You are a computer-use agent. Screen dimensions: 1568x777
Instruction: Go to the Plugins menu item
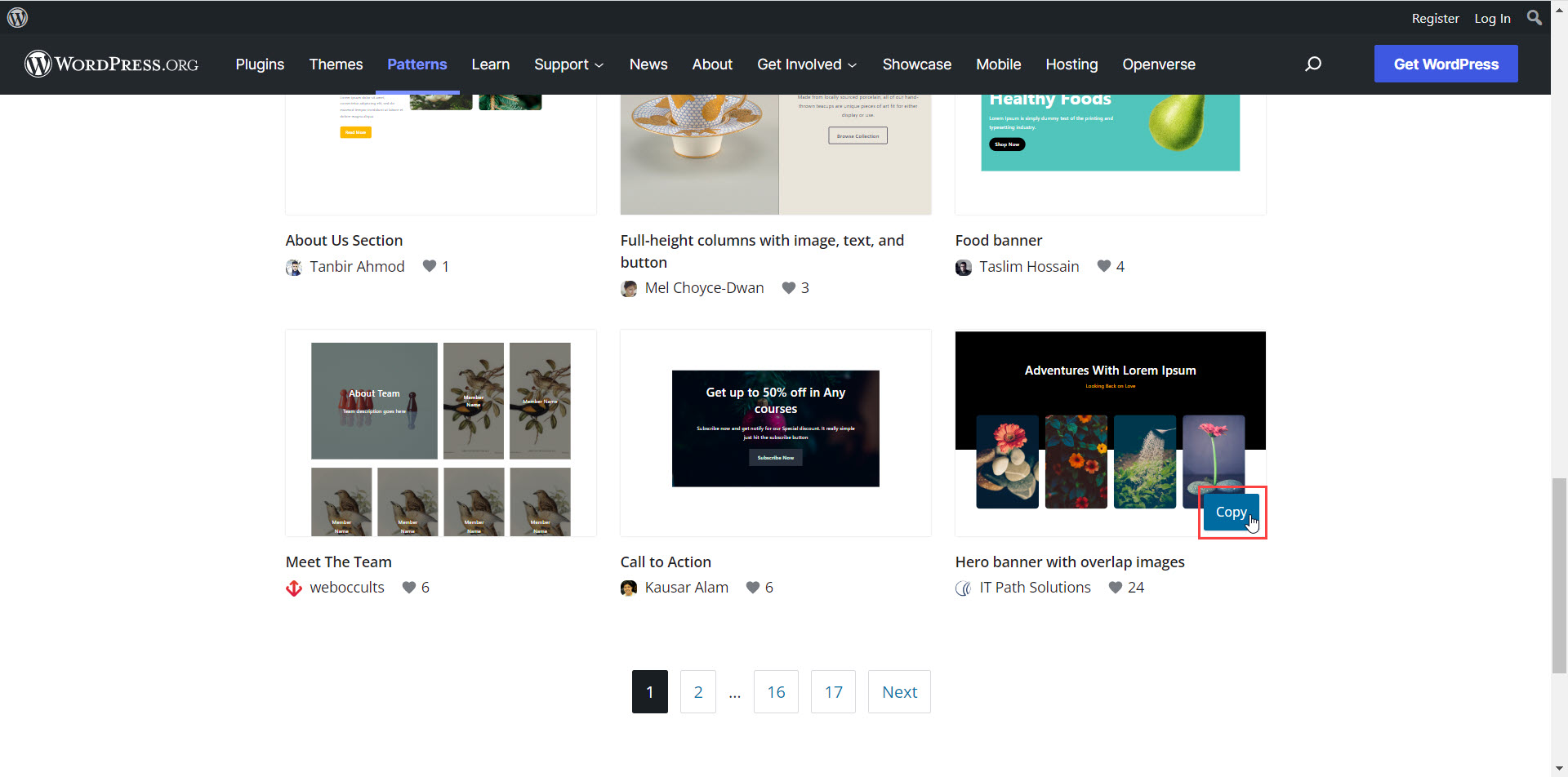pyautogui.click(x=260, y=64)
